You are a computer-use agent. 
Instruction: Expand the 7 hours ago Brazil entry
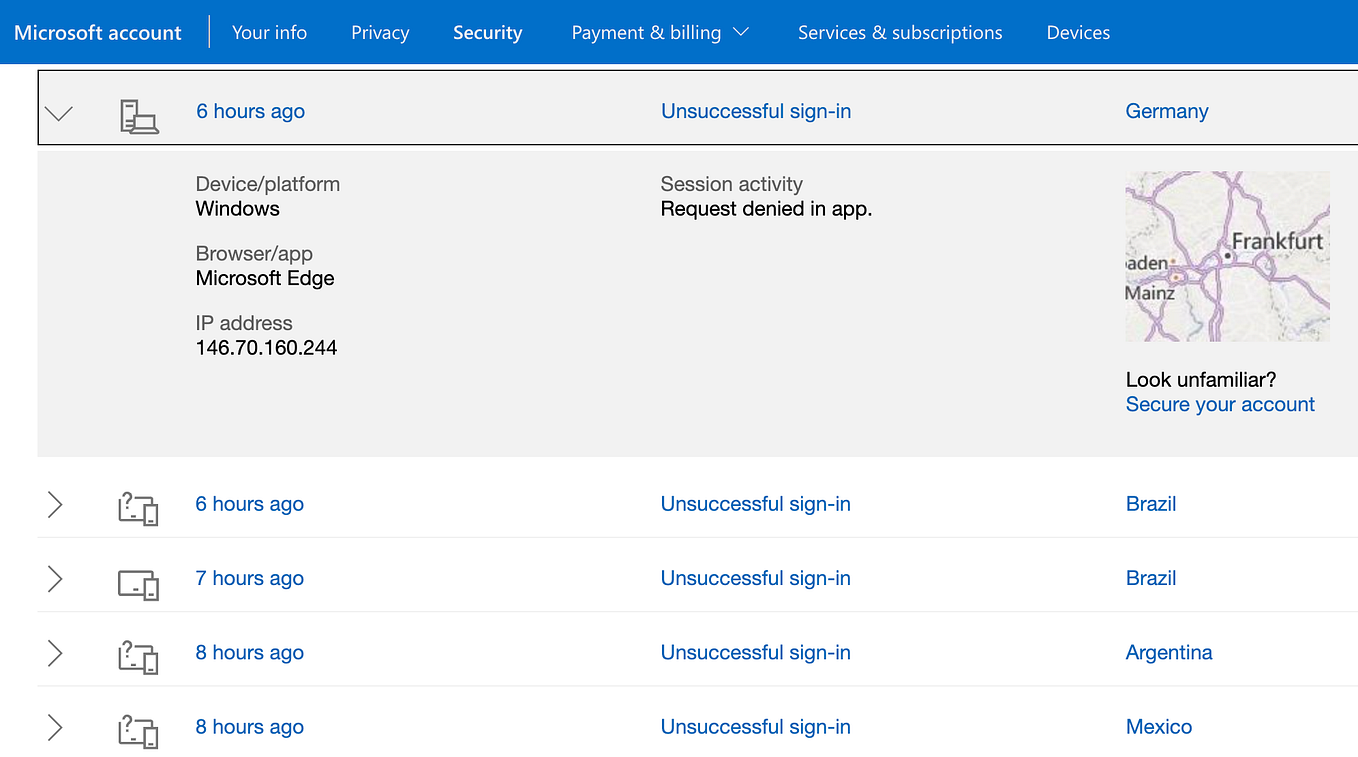click(x=55, y=578)
